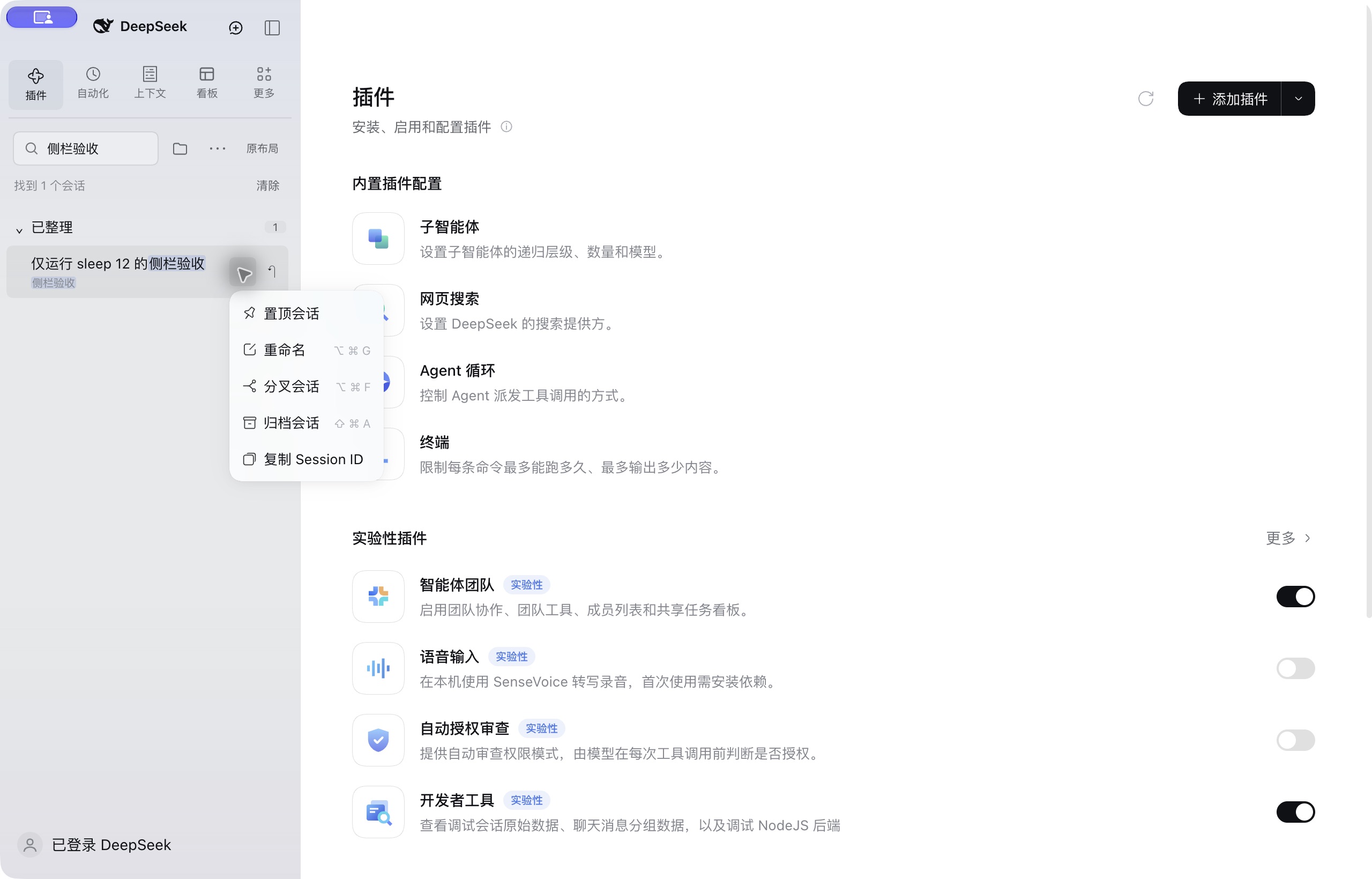
Task: Click the 原布局 button
Action: (x=262, y=148)
